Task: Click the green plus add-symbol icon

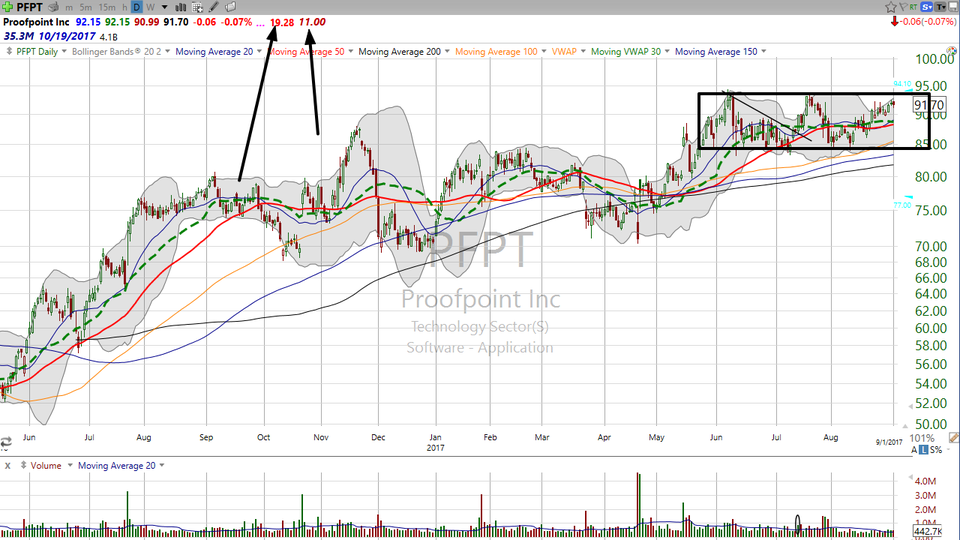Action: point(7,7)
